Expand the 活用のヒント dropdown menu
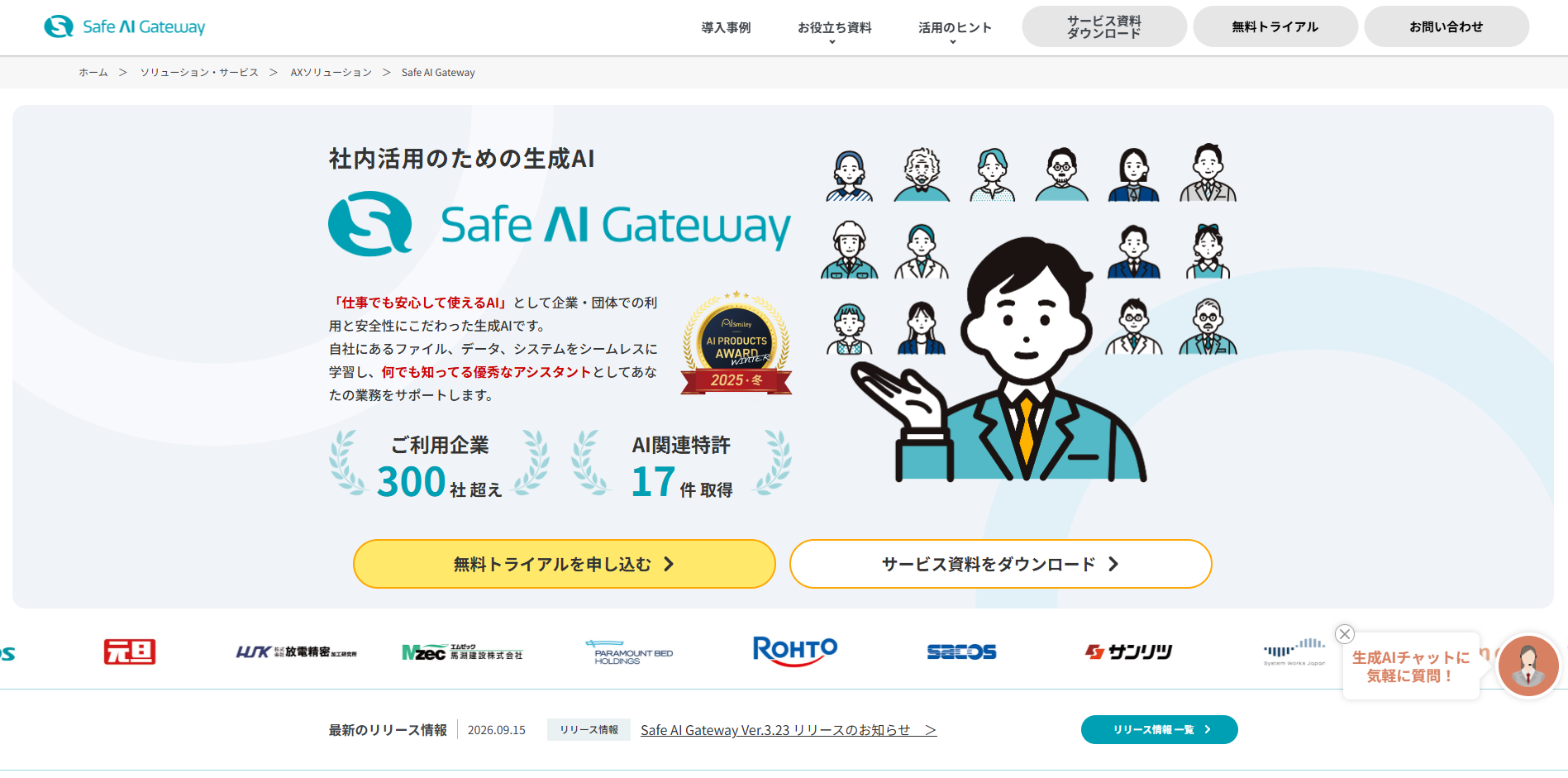This screenshot has width=1568, height=778. tap(955, 29)
